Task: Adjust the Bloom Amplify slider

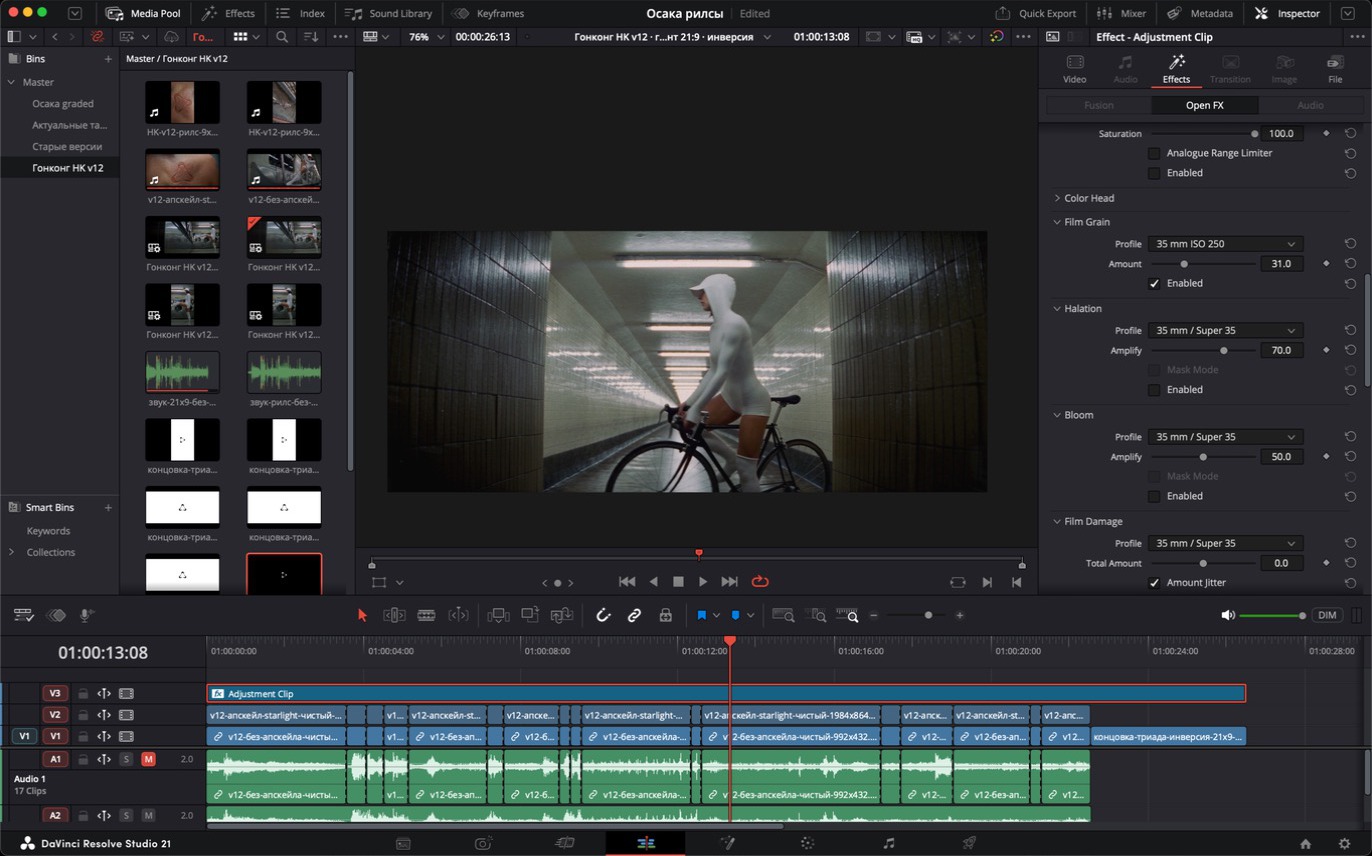Action: point(1204,457)
